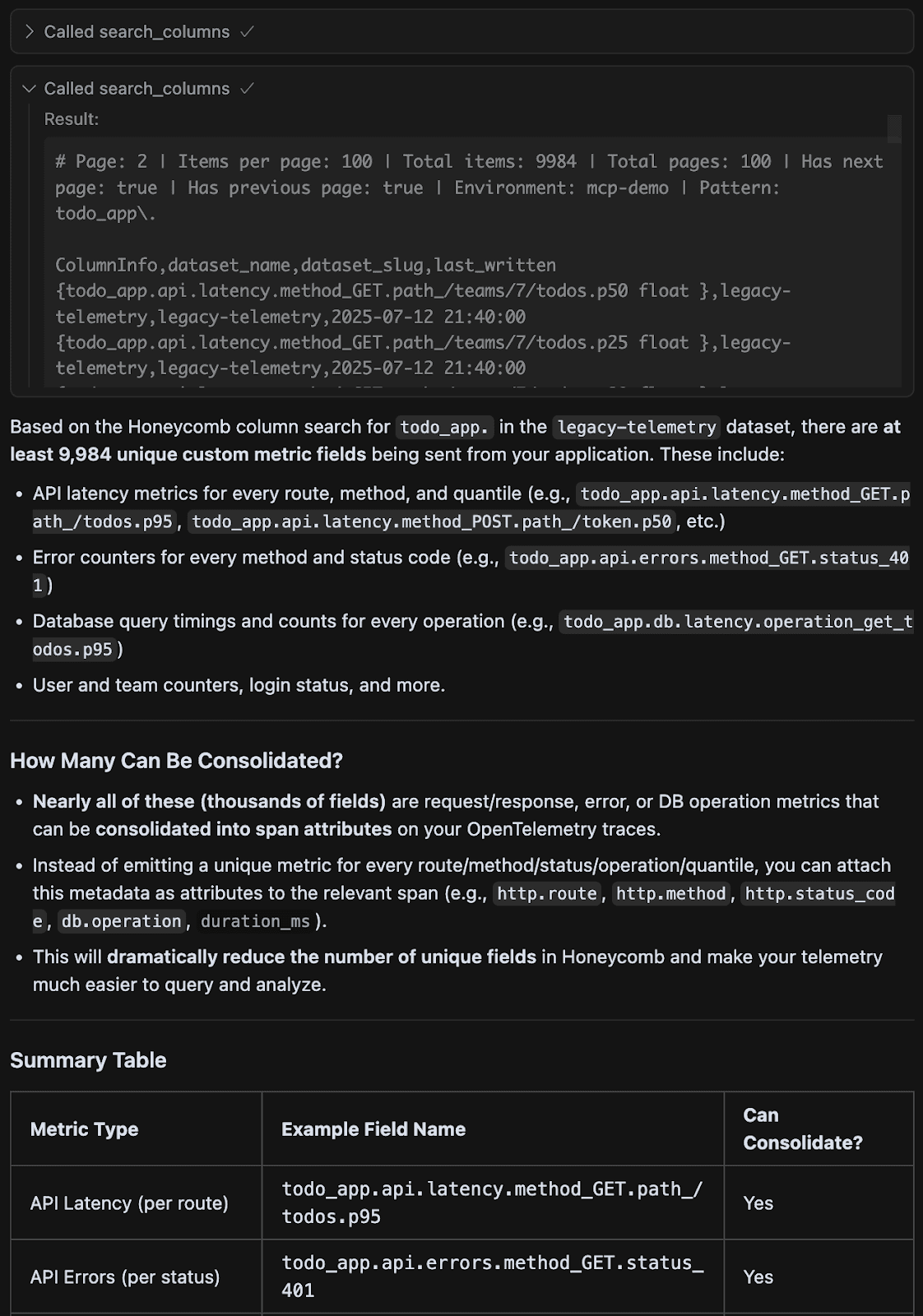Click the checkmark icon on second search_columns call
Screen dimensions: 923x1316
pos(247,89)
